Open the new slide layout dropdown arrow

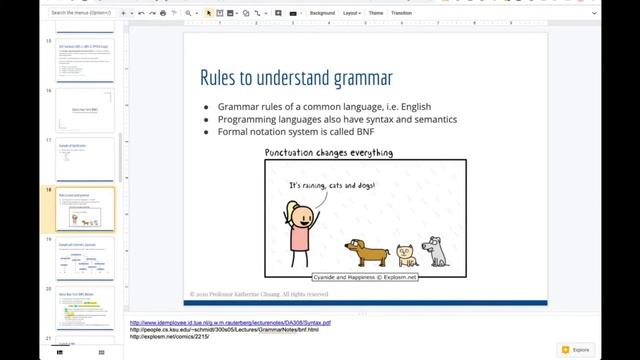coord(132,13)
